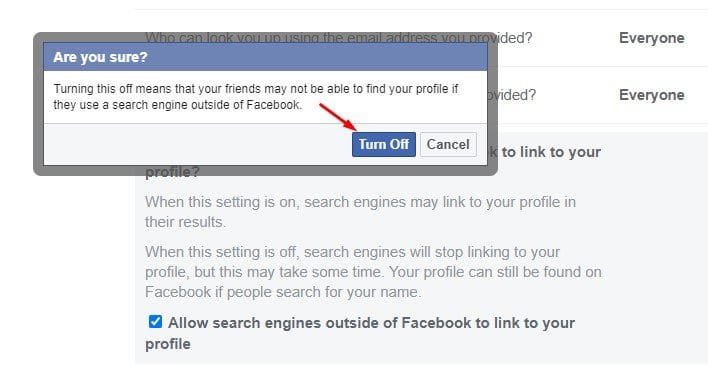
Task: Click the 'profile?' heading word below the dialog
Action: tap(172, 173)
